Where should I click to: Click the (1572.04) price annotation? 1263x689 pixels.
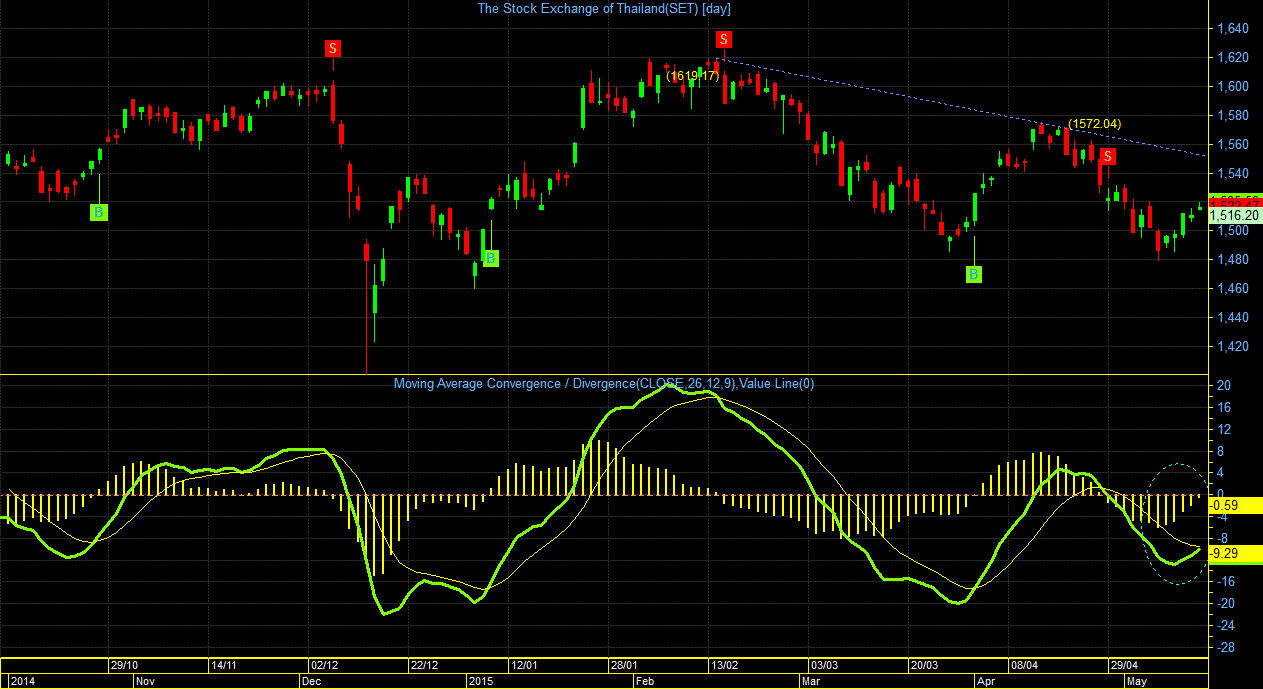tap(1094, 124)
